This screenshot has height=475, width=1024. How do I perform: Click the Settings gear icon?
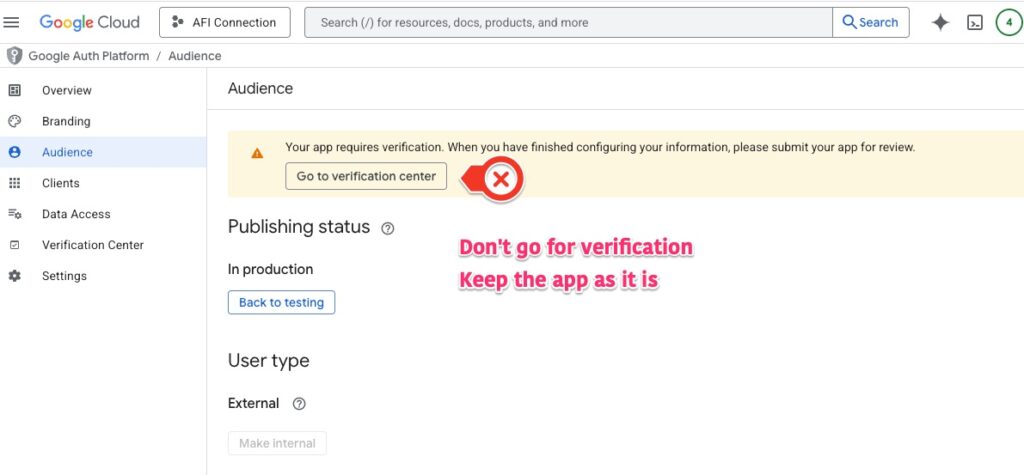[x=14, y=276]
